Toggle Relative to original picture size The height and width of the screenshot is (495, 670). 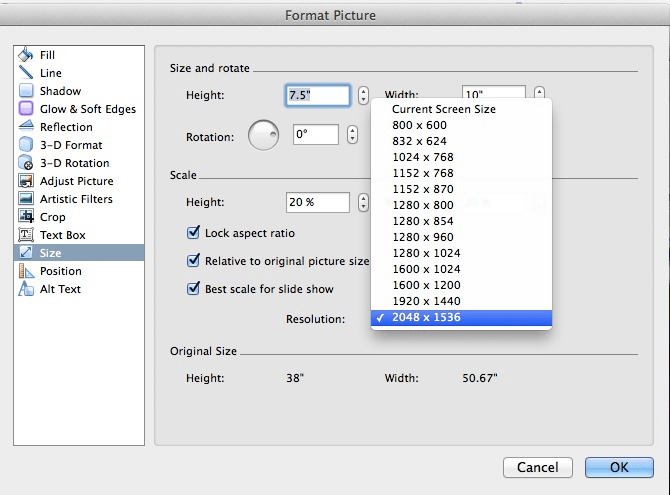[194, 261]
